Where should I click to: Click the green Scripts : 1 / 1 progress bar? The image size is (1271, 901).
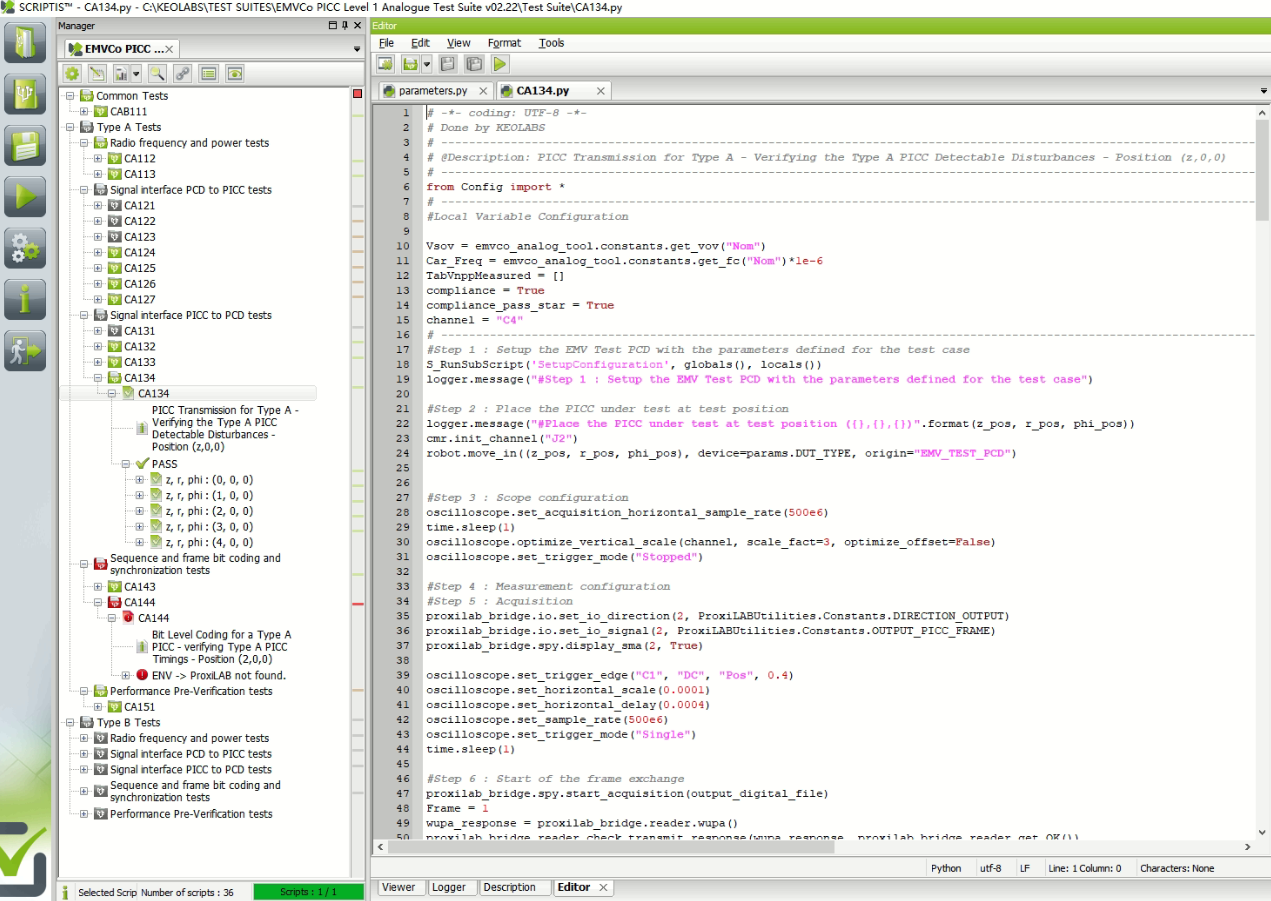(x=308, y=892)
